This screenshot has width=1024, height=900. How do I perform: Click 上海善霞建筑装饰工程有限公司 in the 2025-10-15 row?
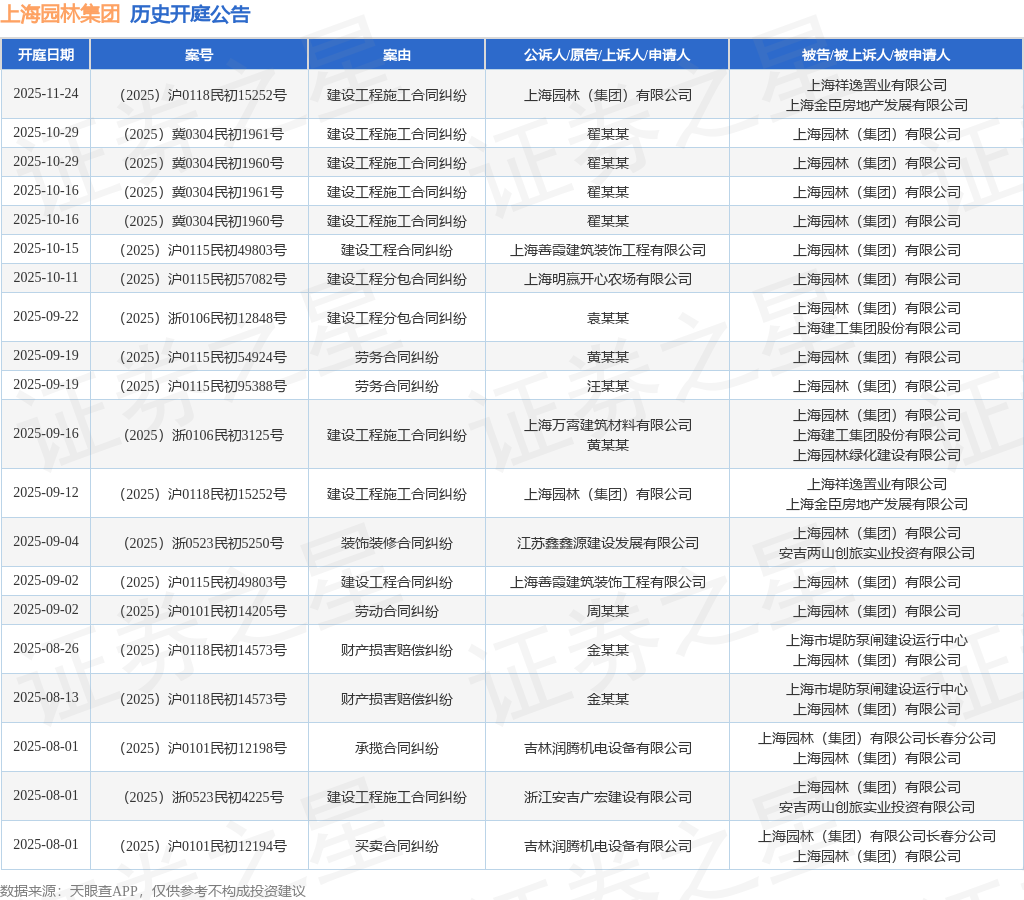607,250
